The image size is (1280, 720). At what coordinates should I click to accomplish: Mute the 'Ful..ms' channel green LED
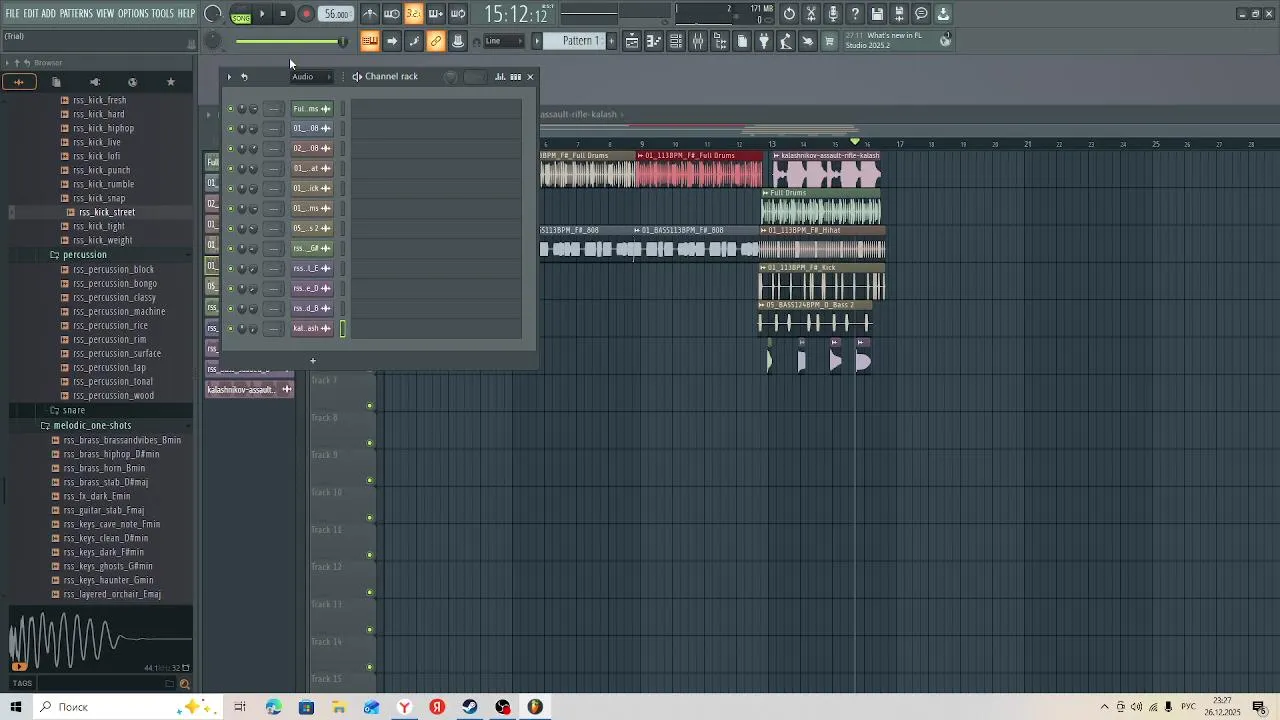coord(230,109)
